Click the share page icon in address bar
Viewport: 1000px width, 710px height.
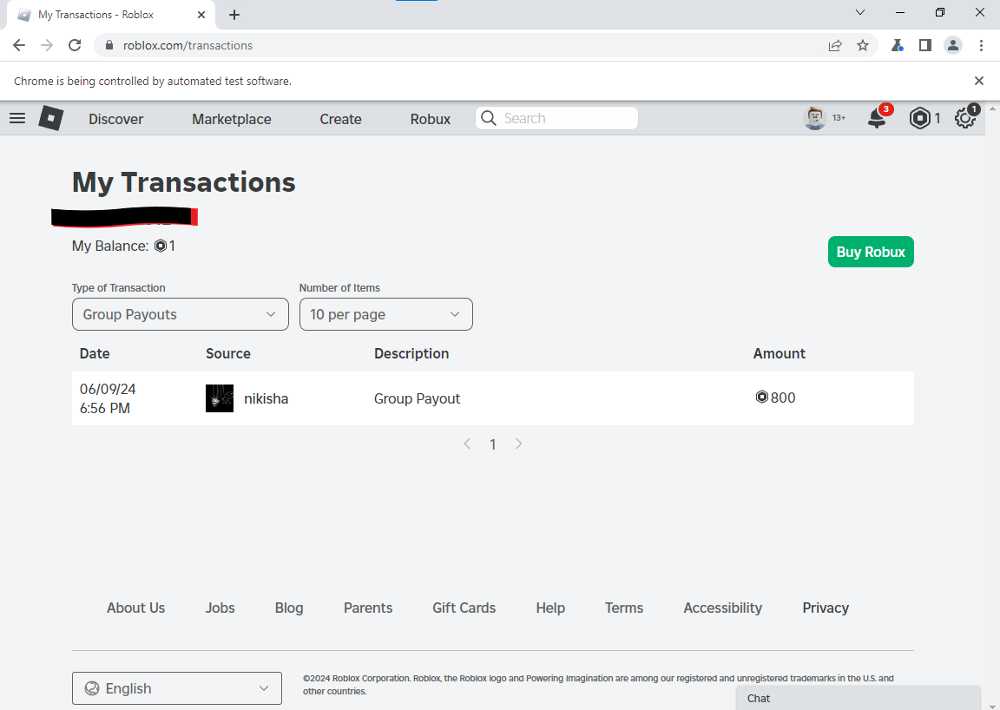click(x=834, y=45)
